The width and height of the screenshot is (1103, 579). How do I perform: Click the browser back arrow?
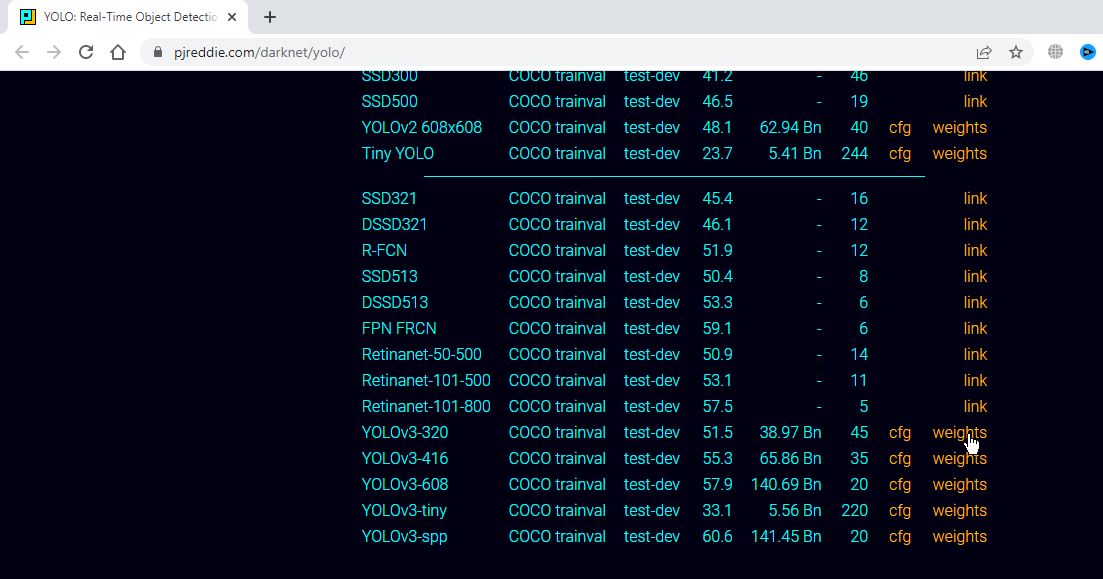(22, 52)
